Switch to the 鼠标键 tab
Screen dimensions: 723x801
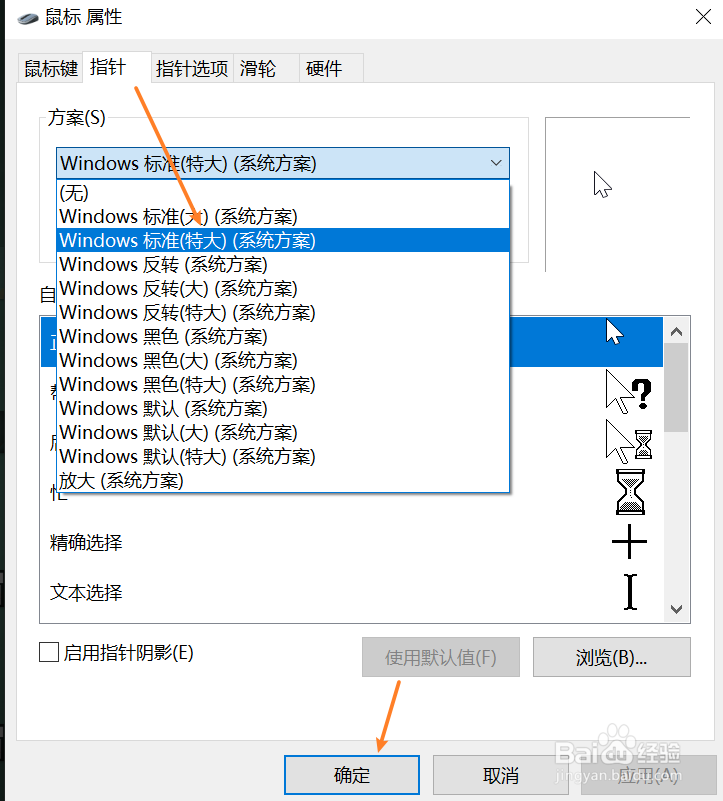pos(51,68)
